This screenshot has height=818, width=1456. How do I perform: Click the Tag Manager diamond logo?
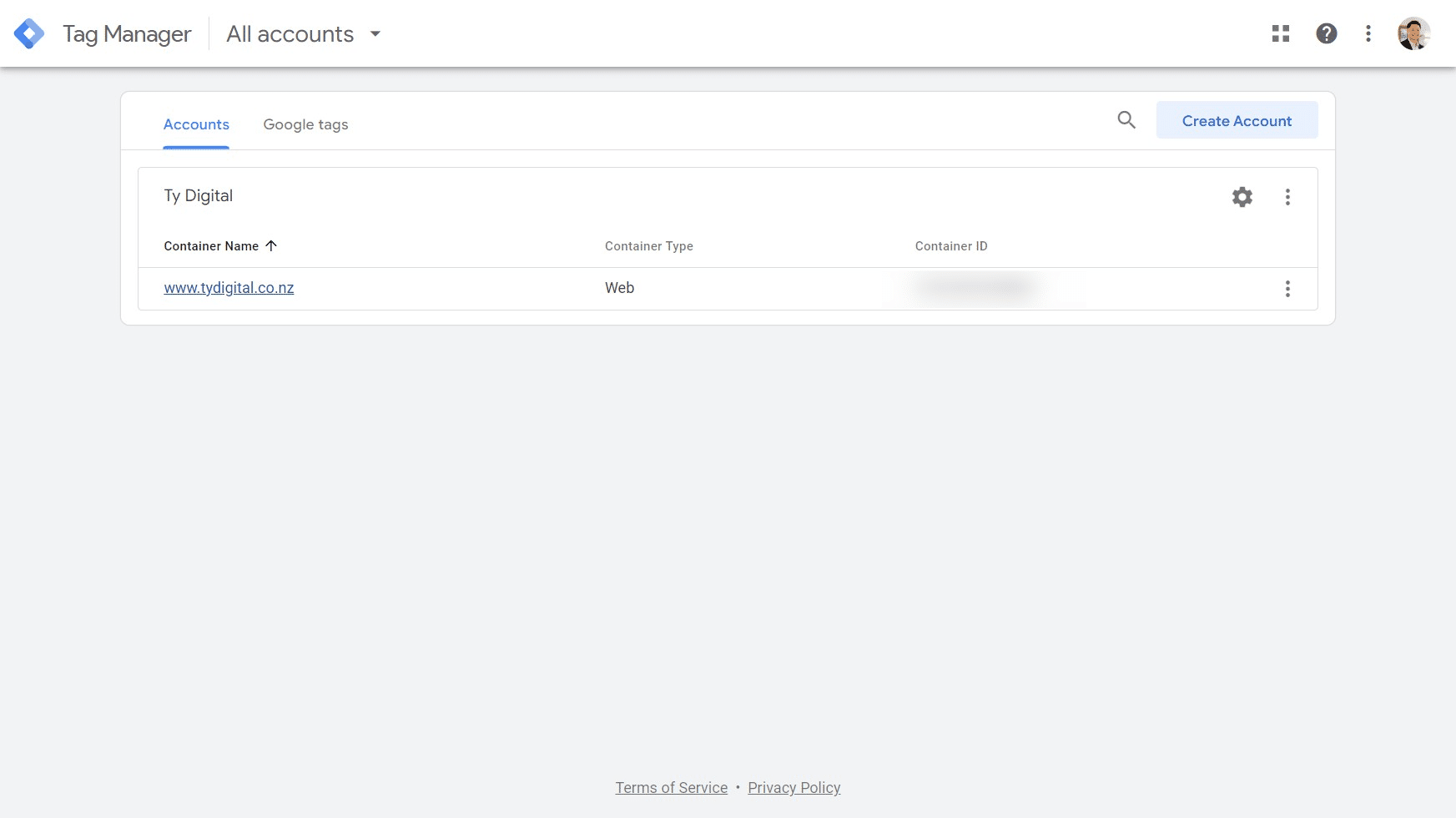(29, 34)
